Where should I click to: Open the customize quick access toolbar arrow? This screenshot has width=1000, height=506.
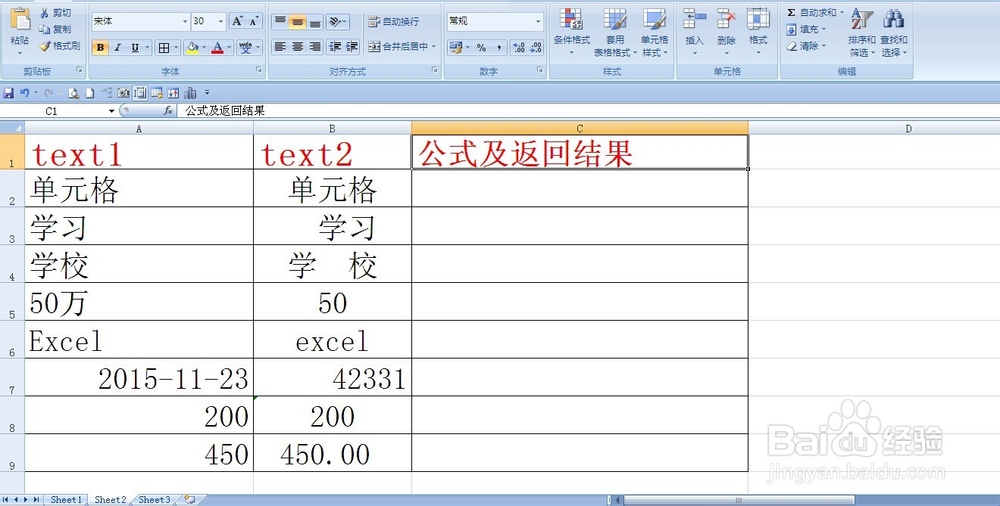[207, 93]
